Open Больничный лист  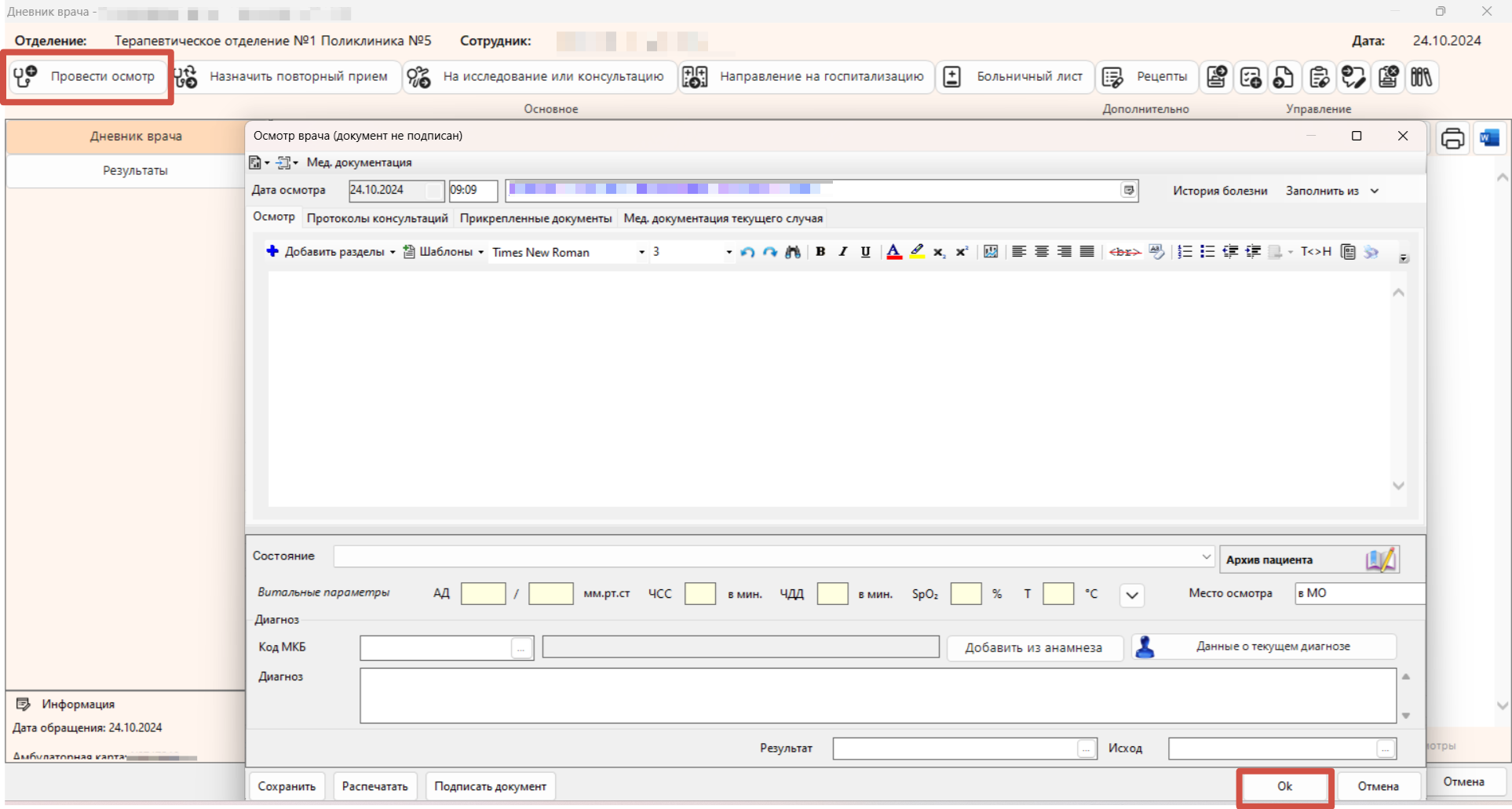point(1015,77)
